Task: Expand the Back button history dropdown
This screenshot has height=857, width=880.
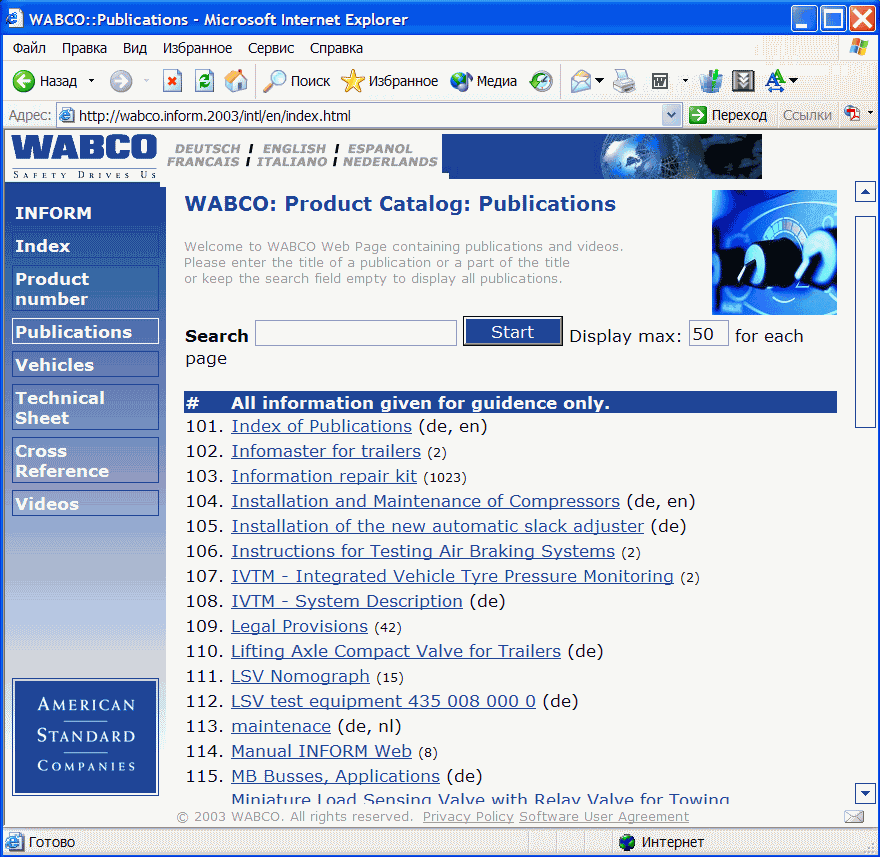Action: (x=91, y=81)
